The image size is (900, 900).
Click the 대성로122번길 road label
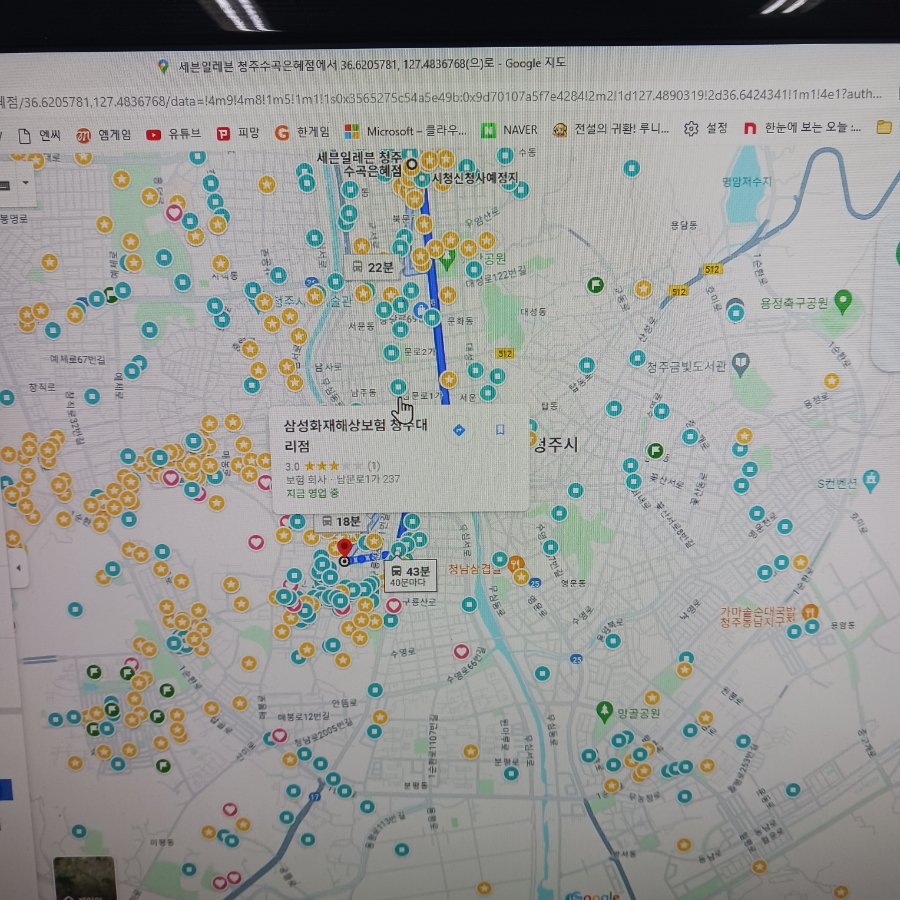point(496,276)
